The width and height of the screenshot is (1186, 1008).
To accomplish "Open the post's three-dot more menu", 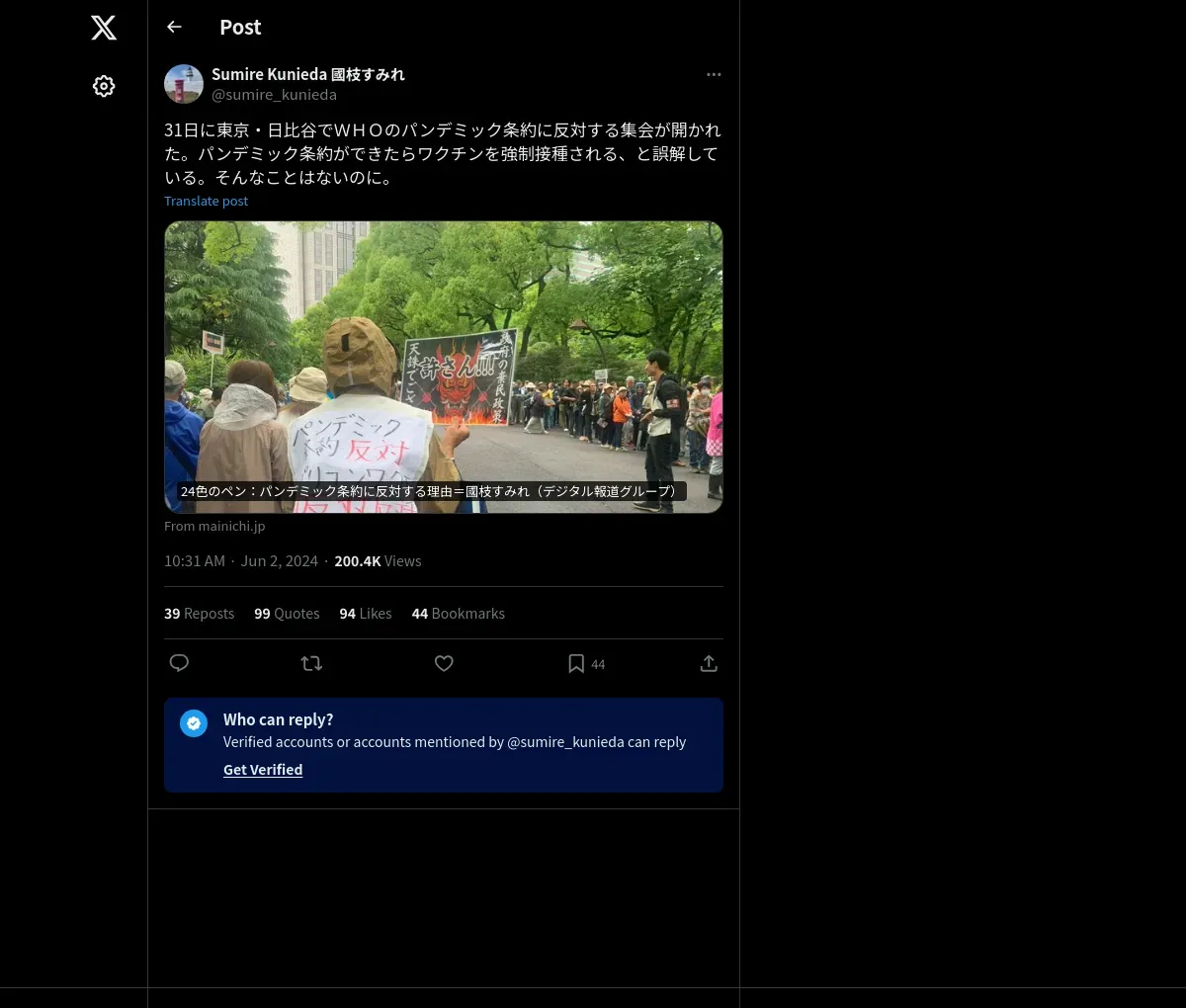I will 714,74.
